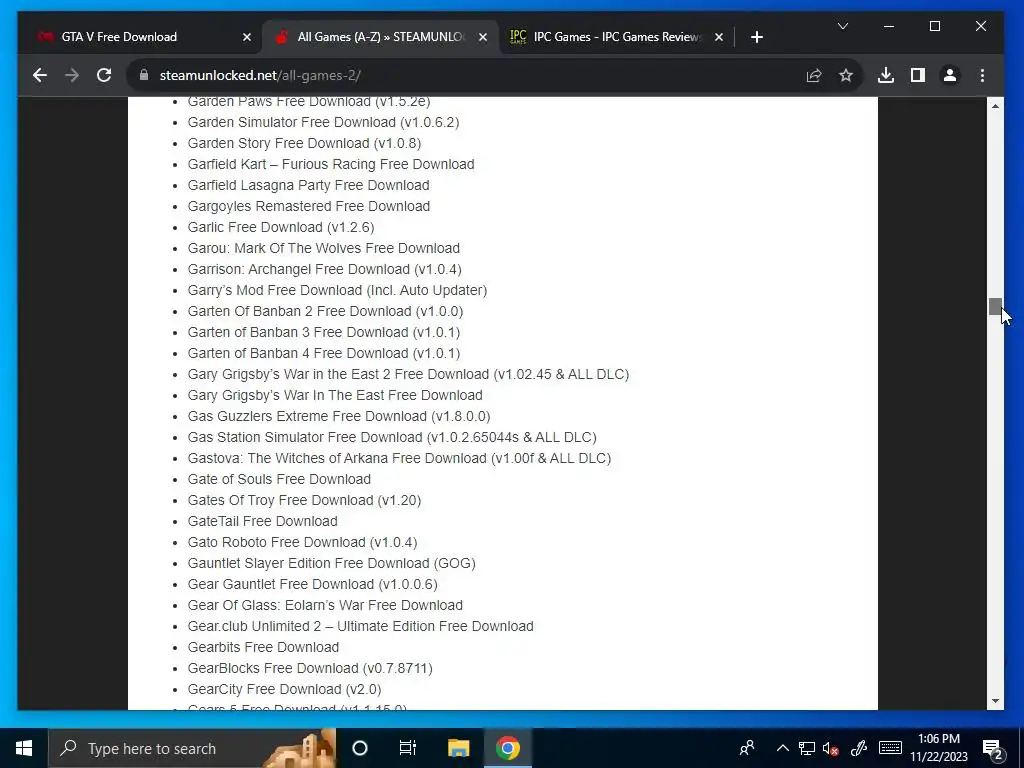This screenshot has width=1024, height=768.
Task: Close the IPC Games tab
Action: [719, 37]
